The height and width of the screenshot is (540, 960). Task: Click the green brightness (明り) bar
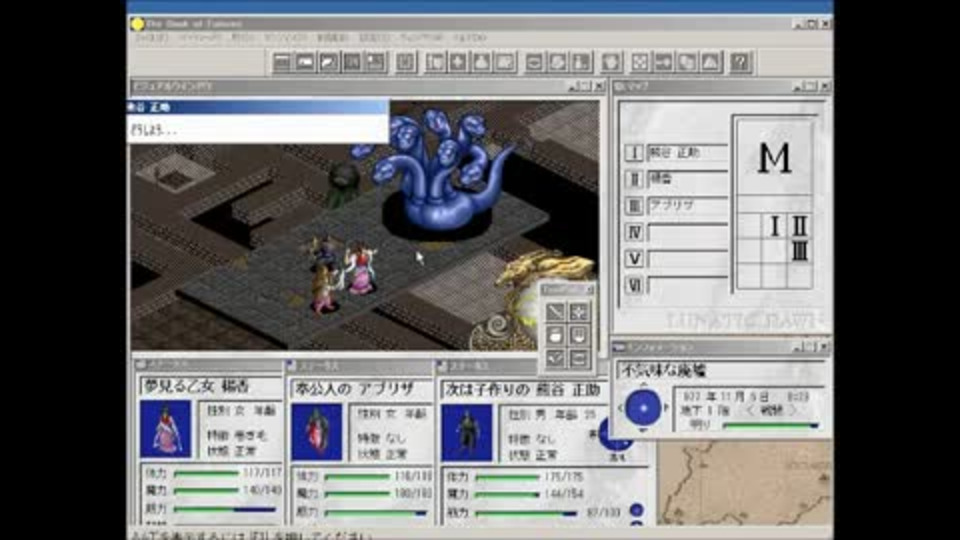(x=770, y=425)
